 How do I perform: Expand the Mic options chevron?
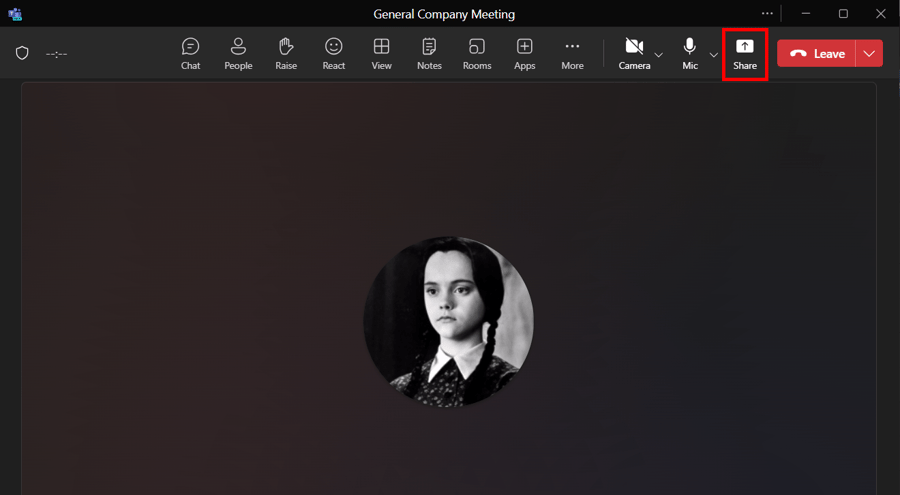coord(713,55)
